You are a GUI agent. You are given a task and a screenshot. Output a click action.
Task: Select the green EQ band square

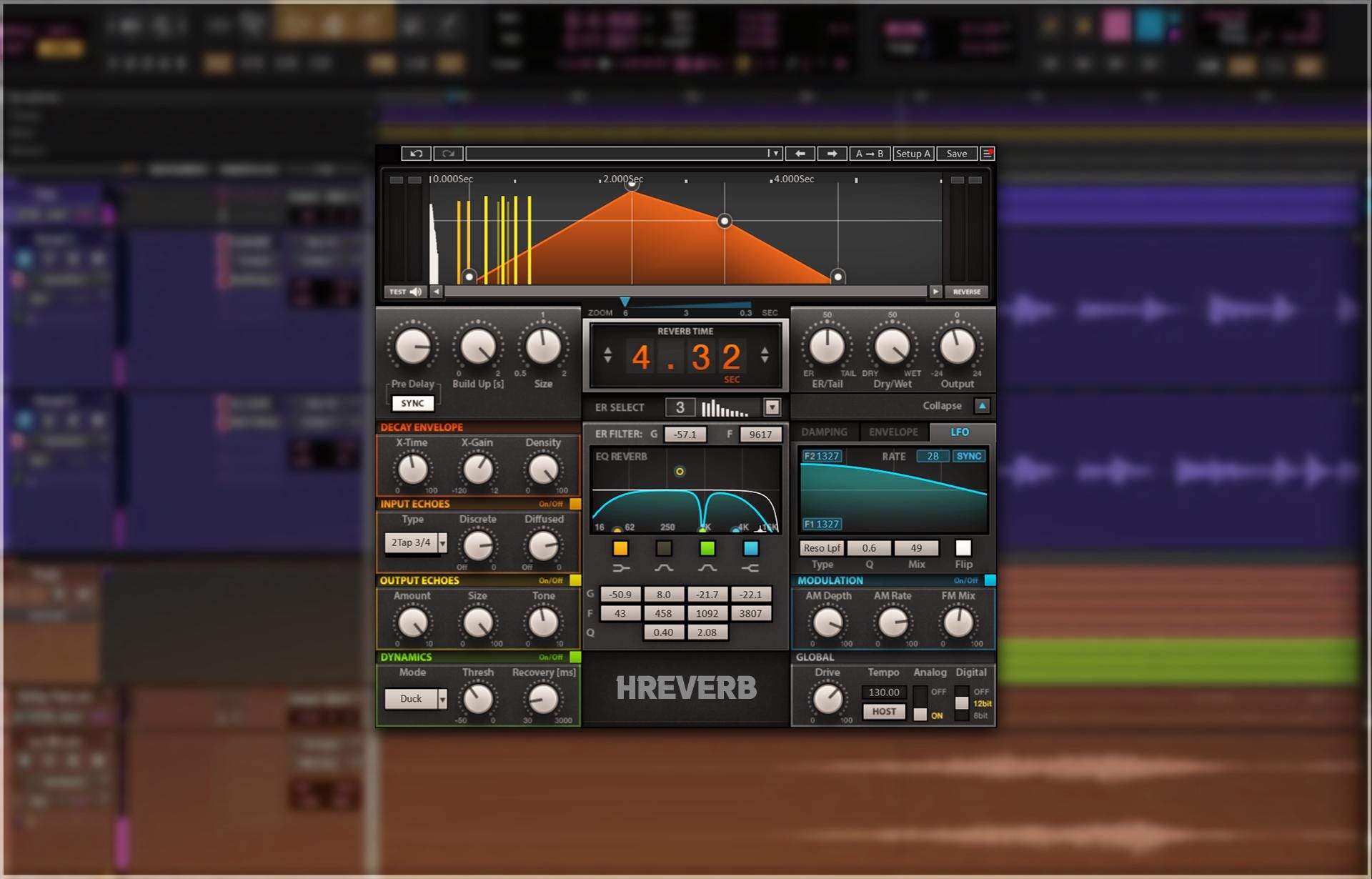click(x=707, y=548)
